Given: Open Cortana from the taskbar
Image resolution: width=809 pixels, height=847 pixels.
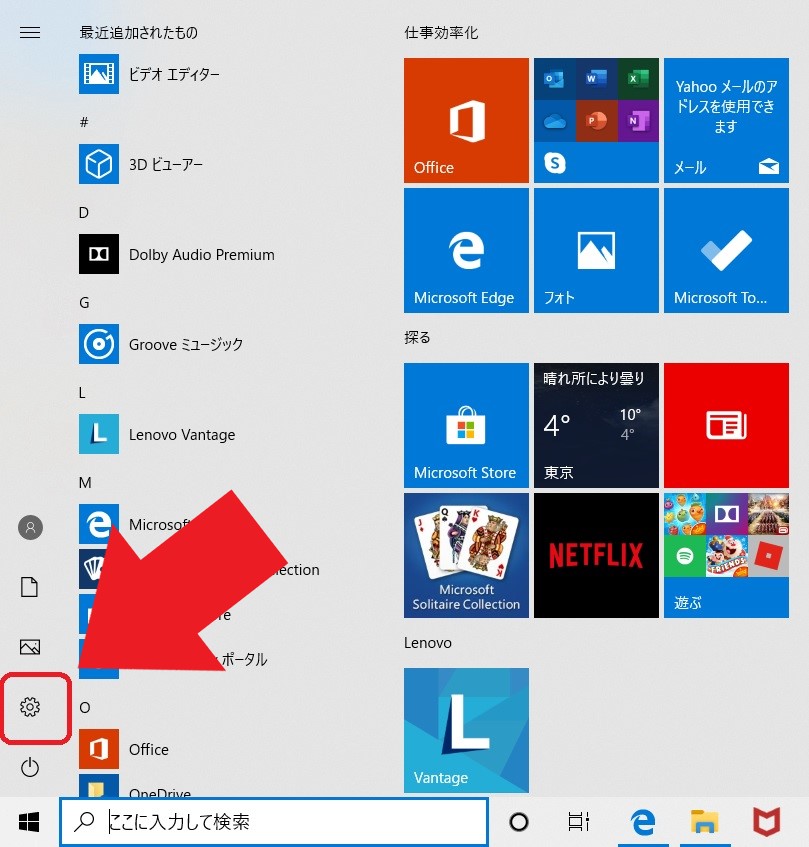Looking at the screenshot, I should coord(519,822).
